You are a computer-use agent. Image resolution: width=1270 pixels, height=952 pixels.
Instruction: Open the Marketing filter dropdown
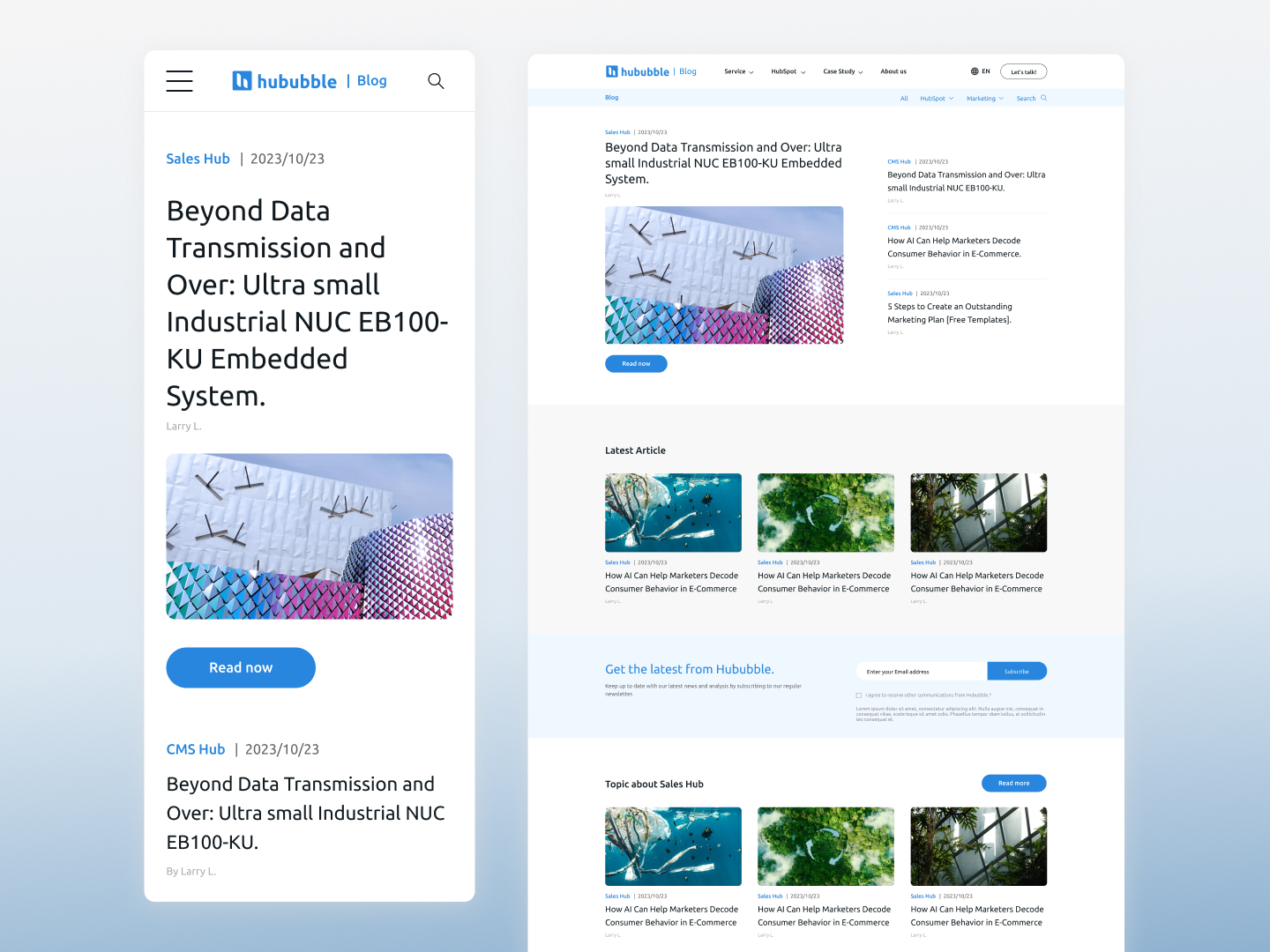point(984,99)
